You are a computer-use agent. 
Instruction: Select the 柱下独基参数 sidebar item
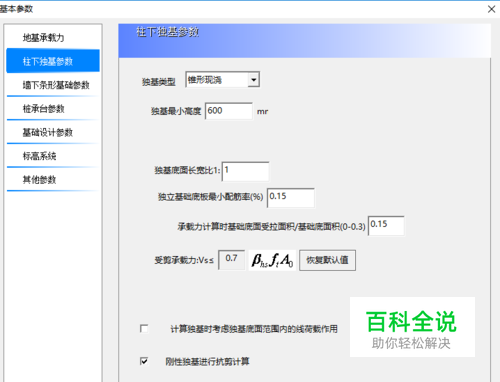(x=53, y=61)
